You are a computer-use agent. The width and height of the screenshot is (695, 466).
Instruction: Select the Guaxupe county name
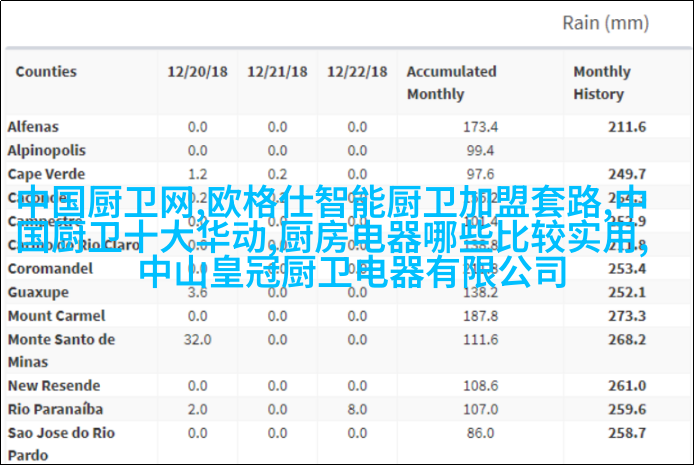[x=38, y=293]
